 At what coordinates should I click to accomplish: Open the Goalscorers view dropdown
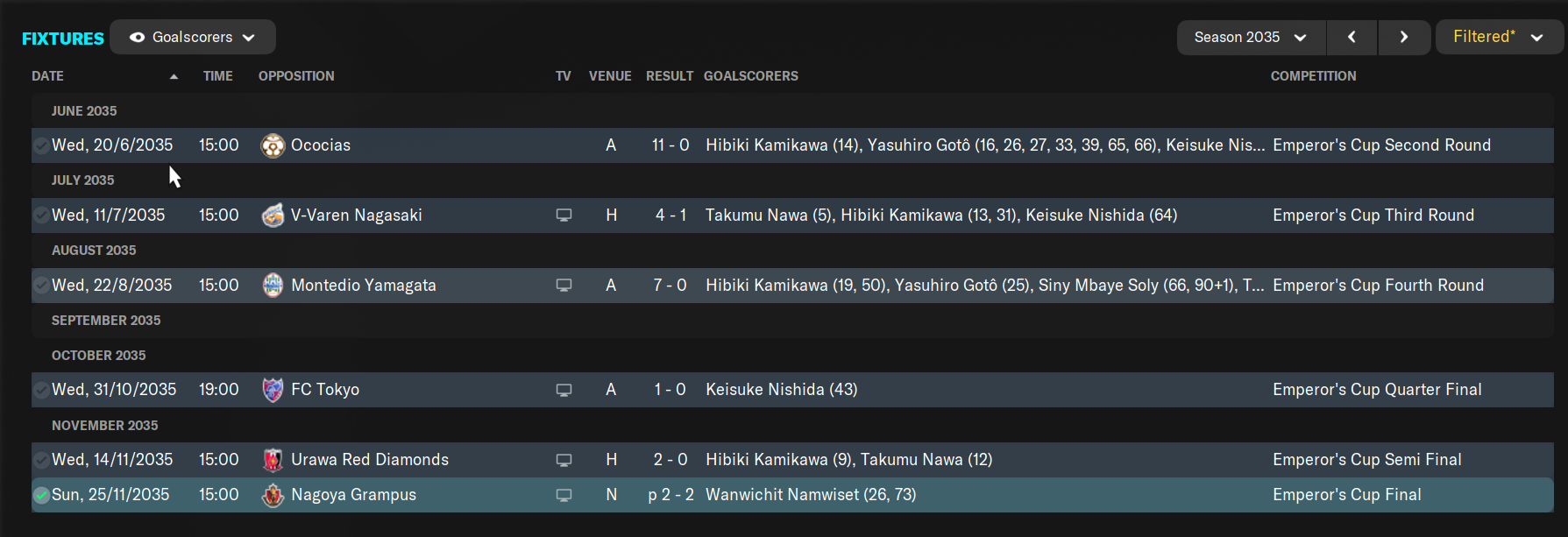tap(193, 37)
